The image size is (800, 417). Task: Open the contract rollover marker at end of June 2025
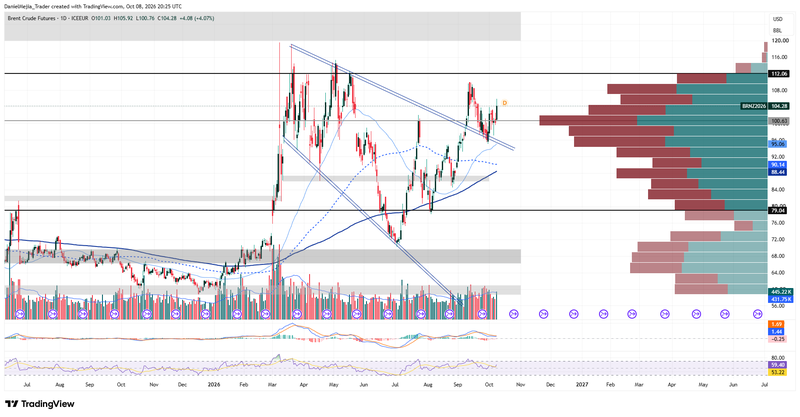click(20, 313)
